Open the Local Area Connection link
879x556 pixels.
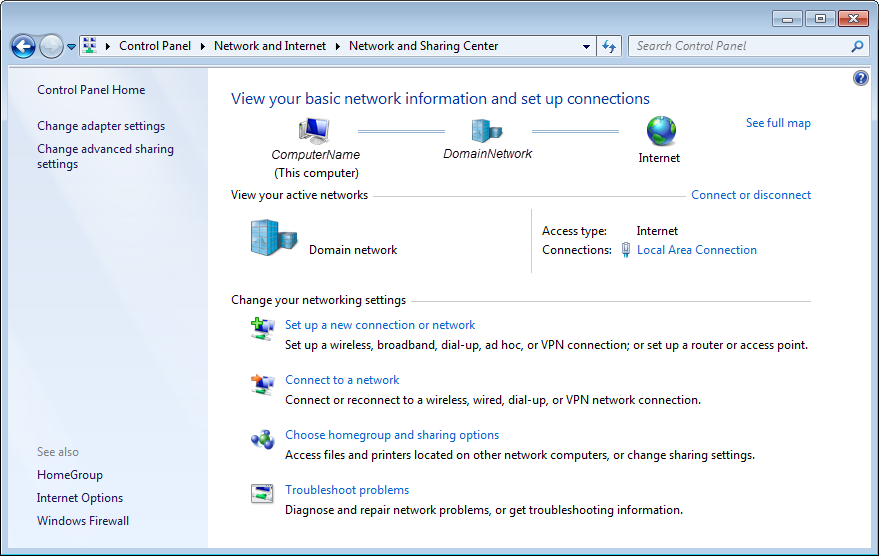point(696,250)
